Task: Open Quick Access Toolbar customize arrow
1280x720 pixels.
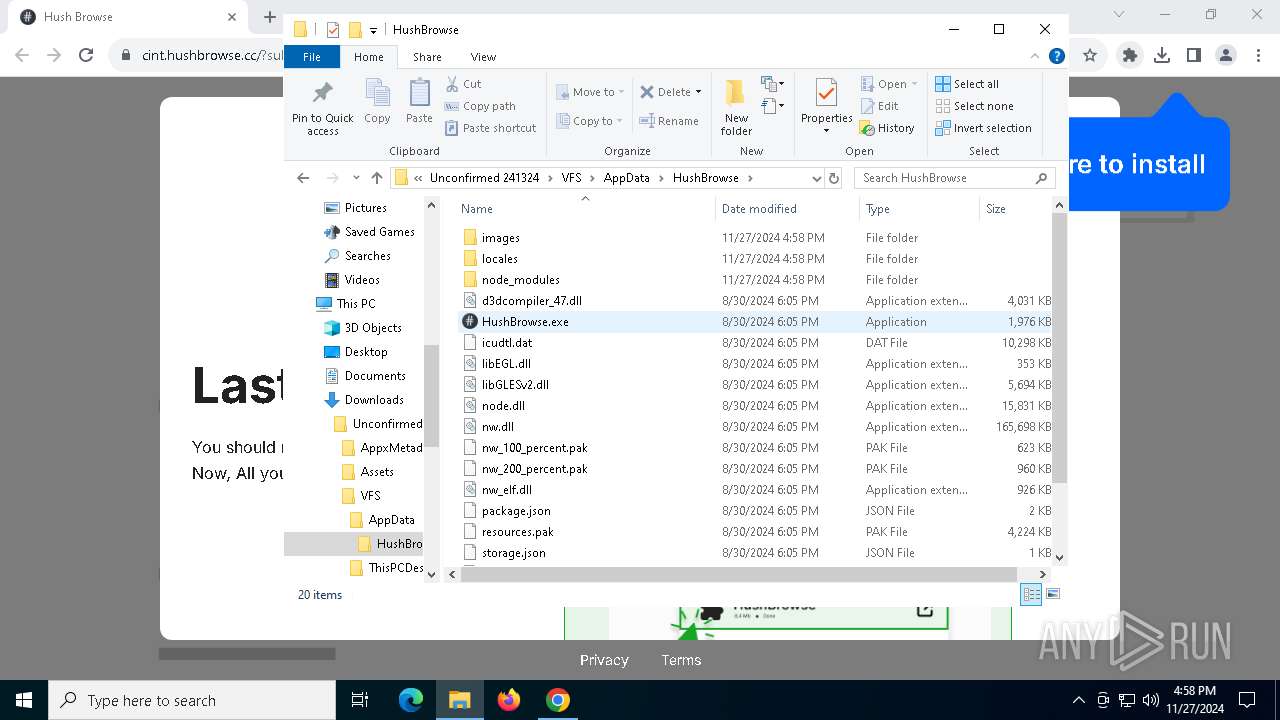Action: tap(373, 30)
